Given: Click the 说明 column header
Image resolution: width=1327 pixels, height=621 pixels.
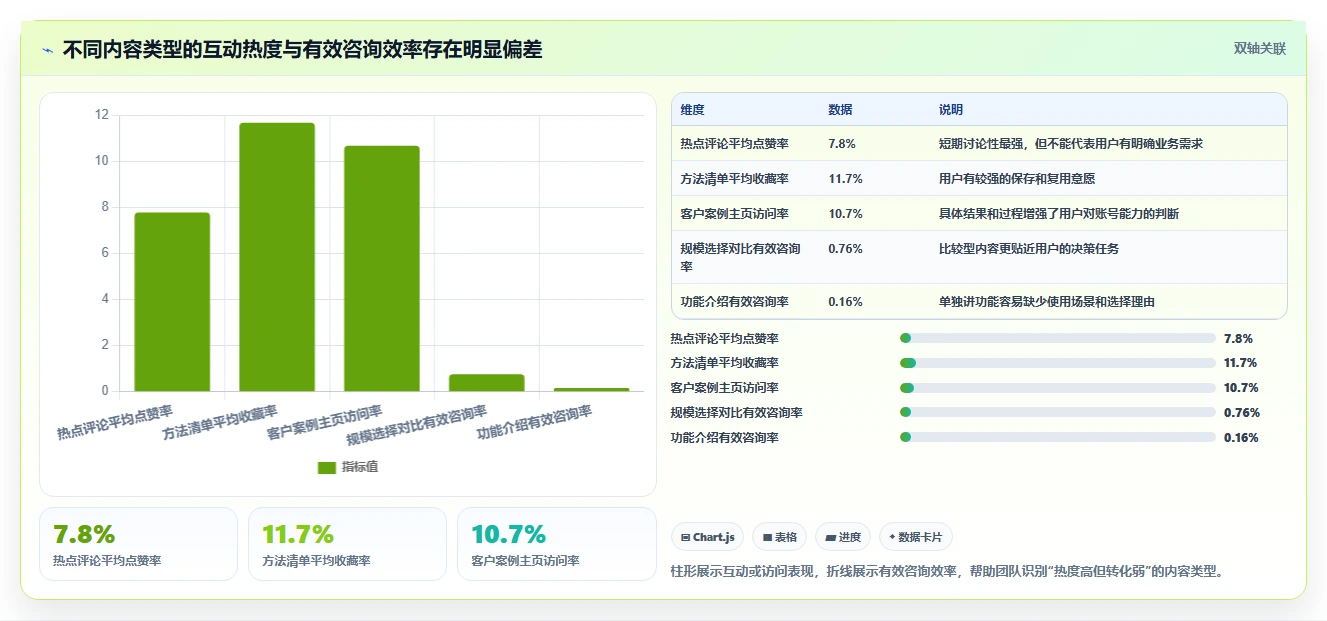Looking at the screenshot, I should (x=950, y=110).
